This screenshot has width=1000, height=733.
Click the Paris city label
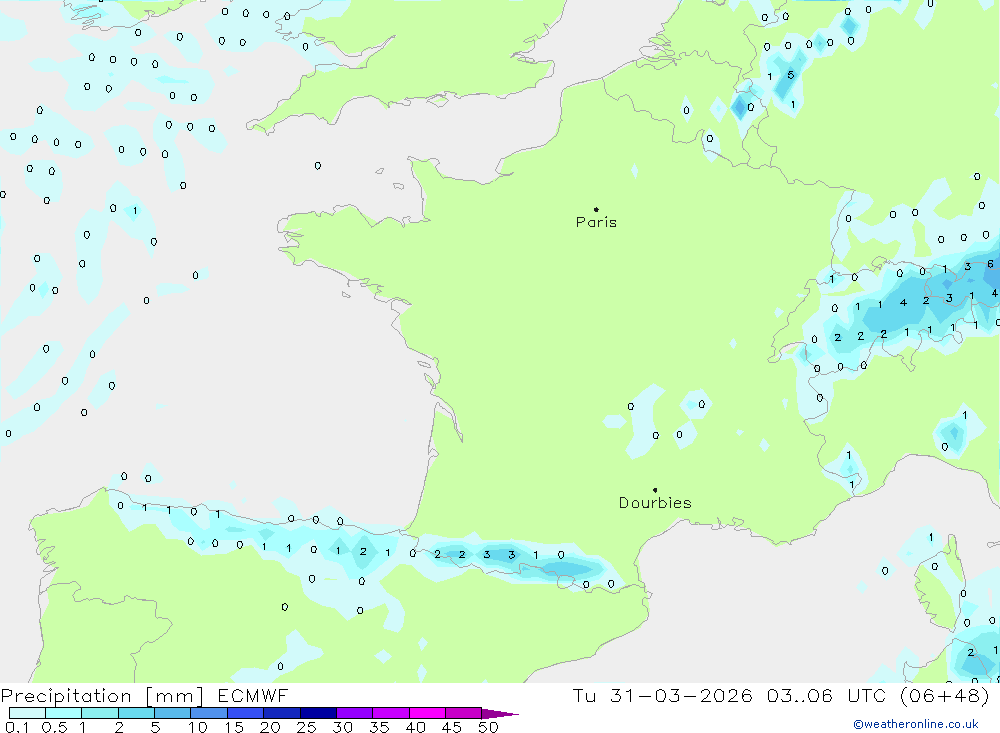click(x=596, y=222)
